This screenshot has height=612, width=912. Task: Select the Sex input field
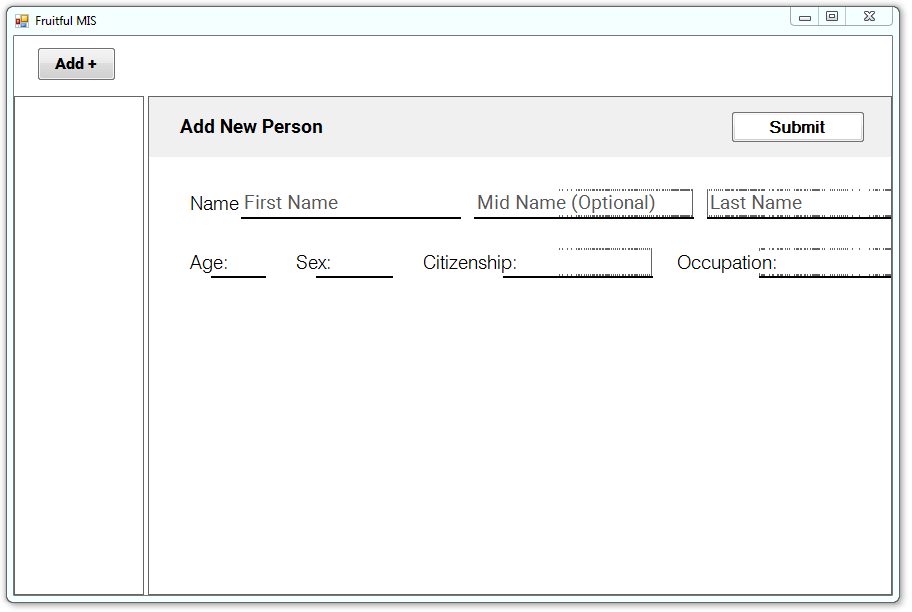tap(354, 263)
